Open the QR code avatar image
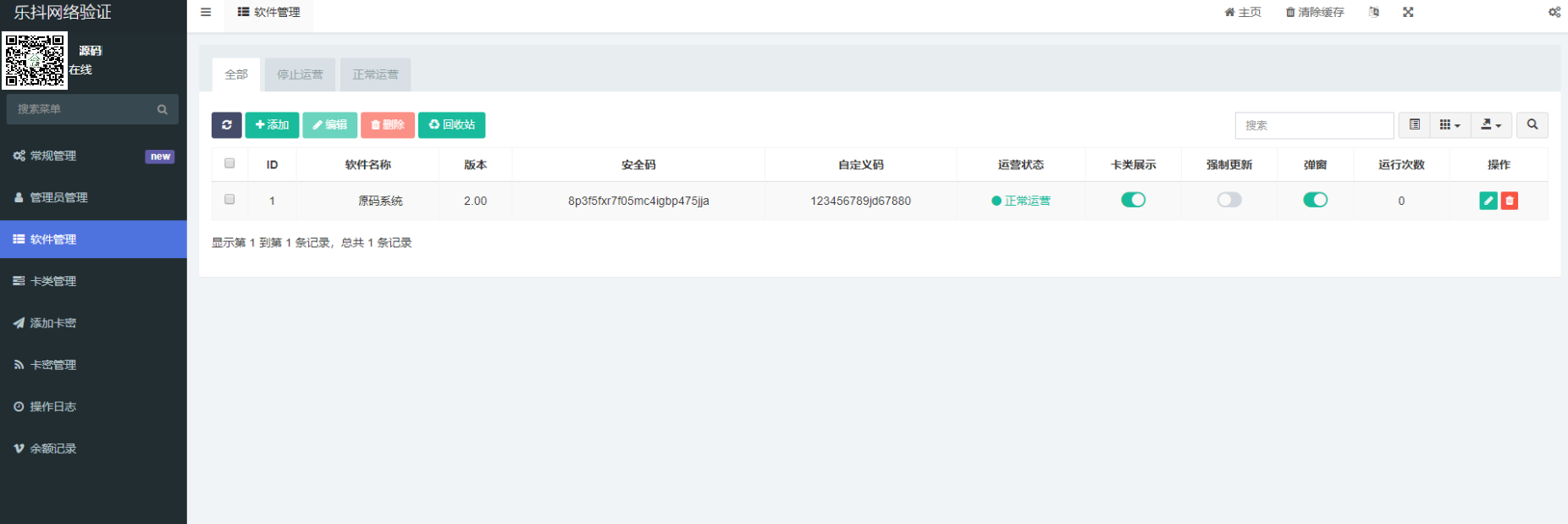Image resolution: width=1568 pixels, height=524 pixels. (x=35, y=61)
